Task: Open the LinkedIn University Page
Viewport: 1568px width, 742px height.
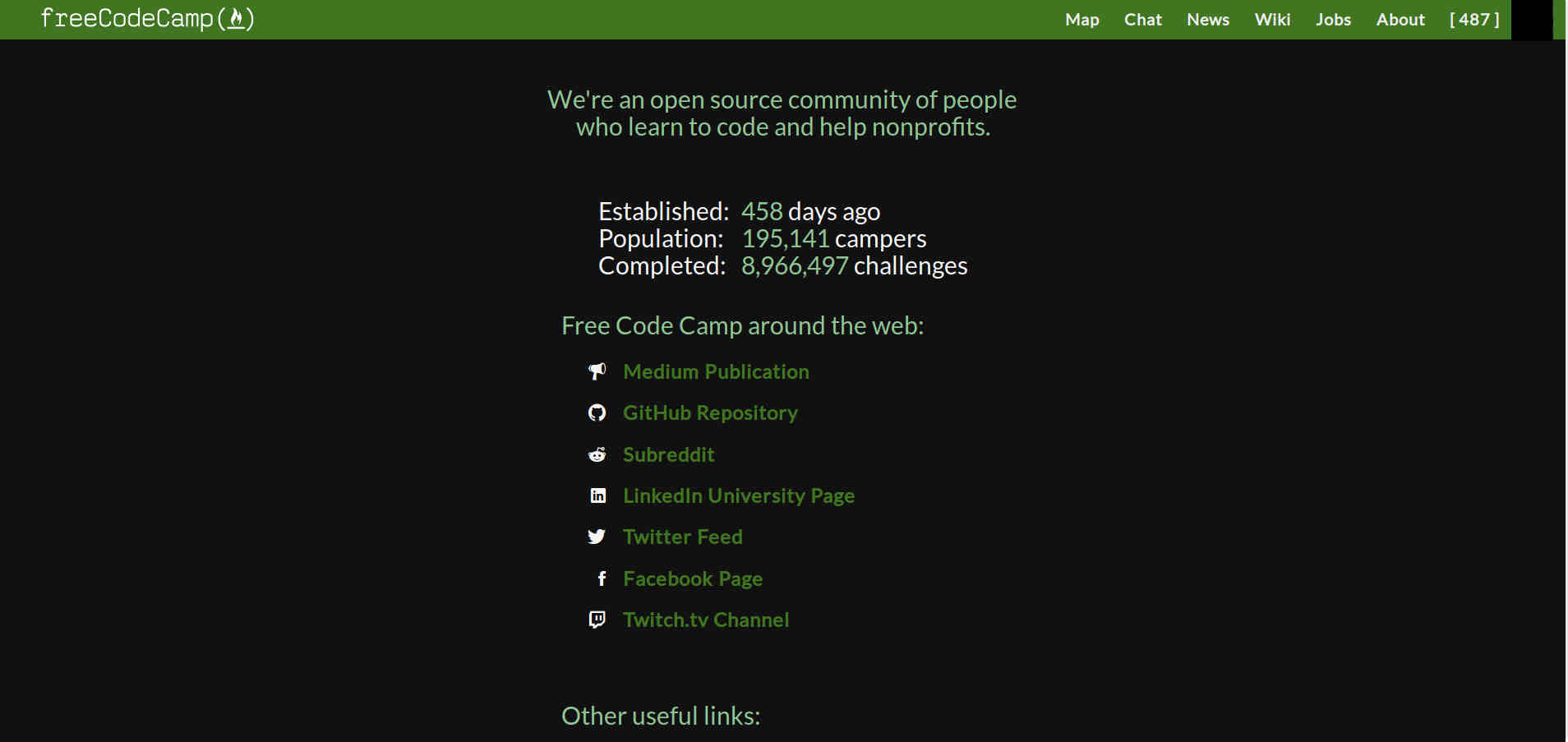Action: click(738, 495)
